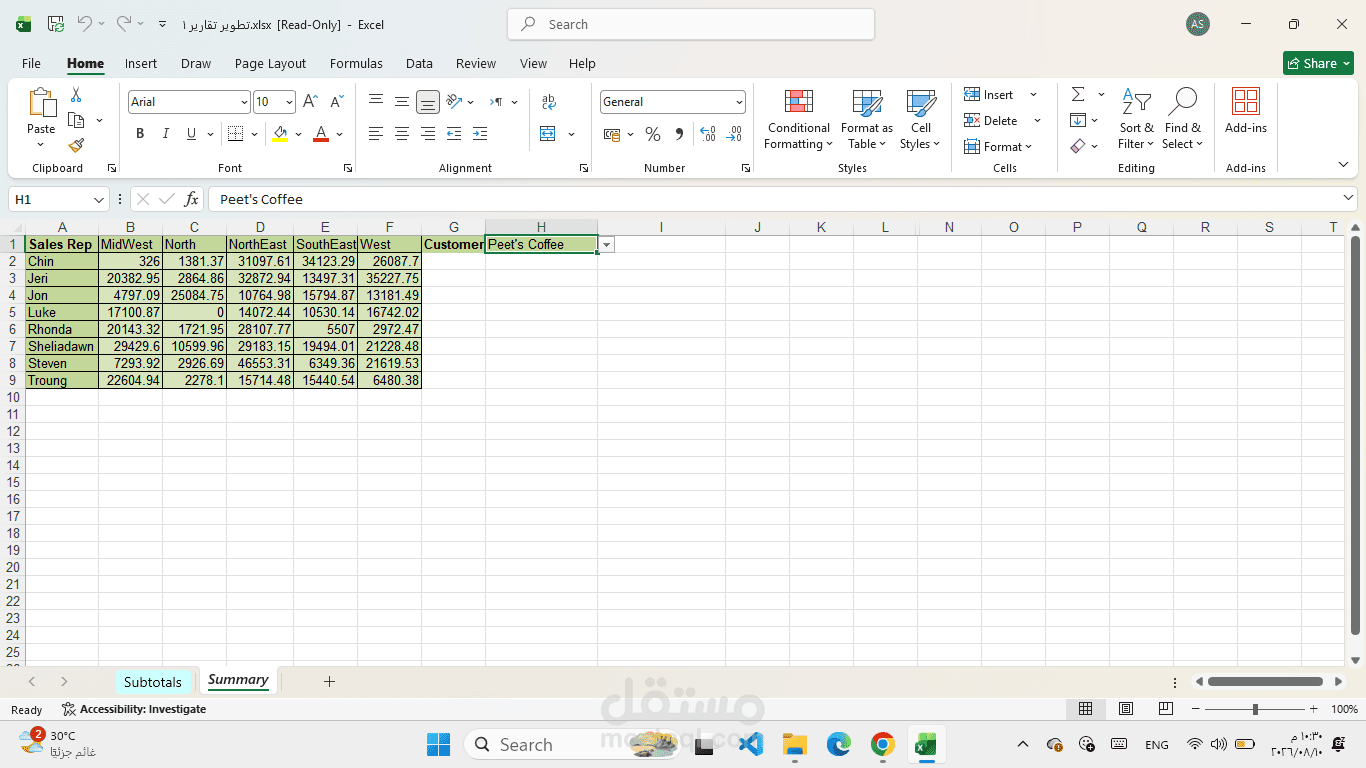Increase font size with the large A
Viewport: 1366px width, 768px height.
310,102
